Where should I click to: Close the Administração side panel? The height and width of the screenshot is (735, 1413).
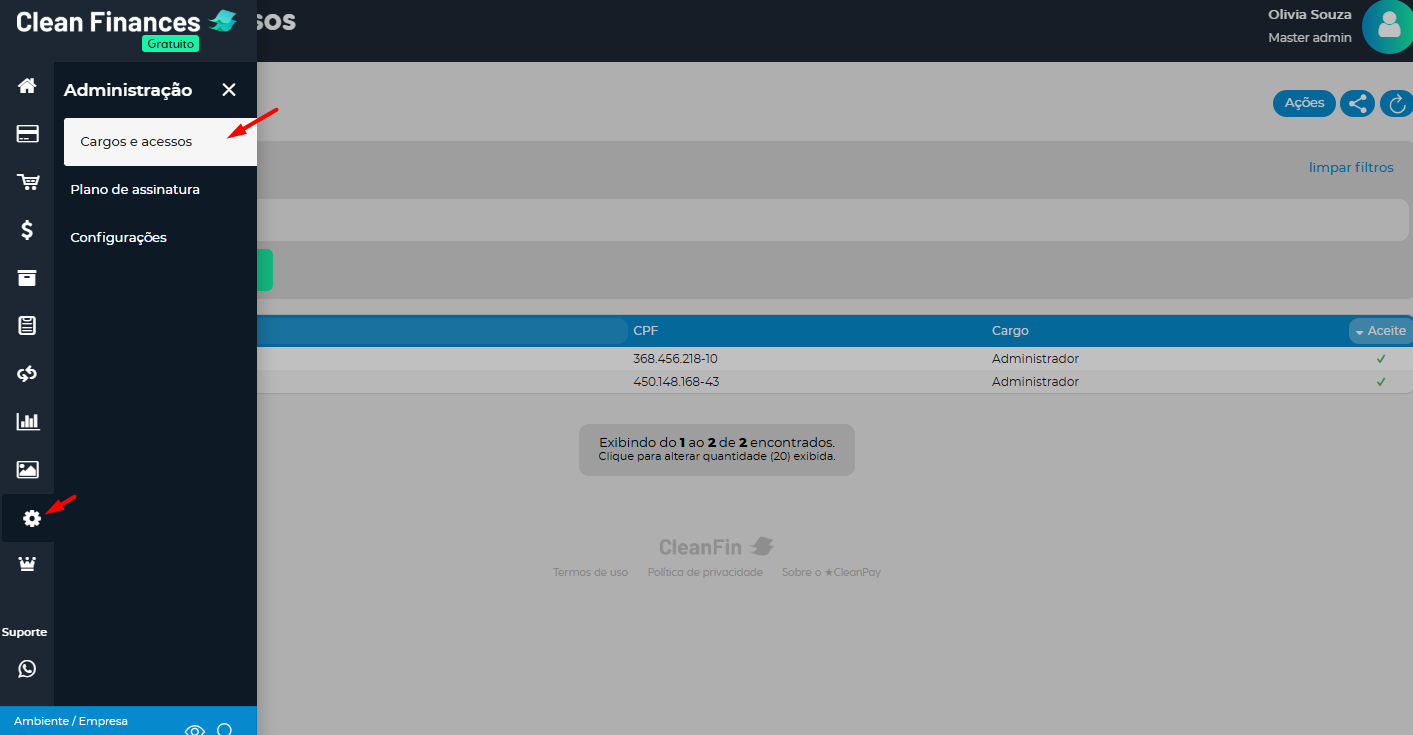click(x=229, y=90)
